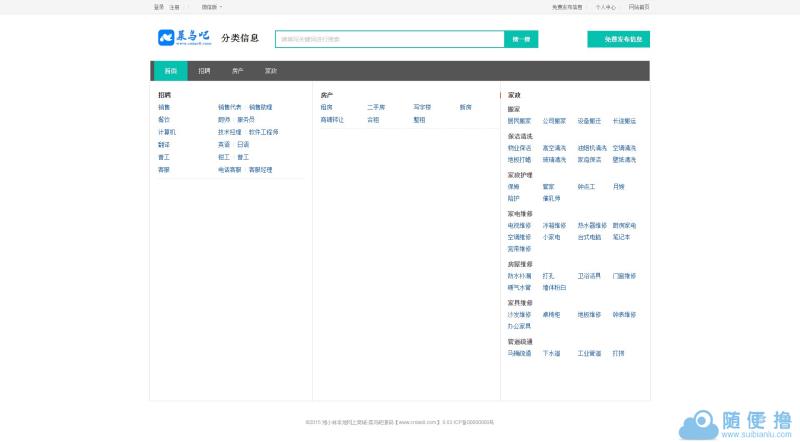Click the 网站首页 link in top bar
Viewport: 800px width, 442px height.
(639, 7)
